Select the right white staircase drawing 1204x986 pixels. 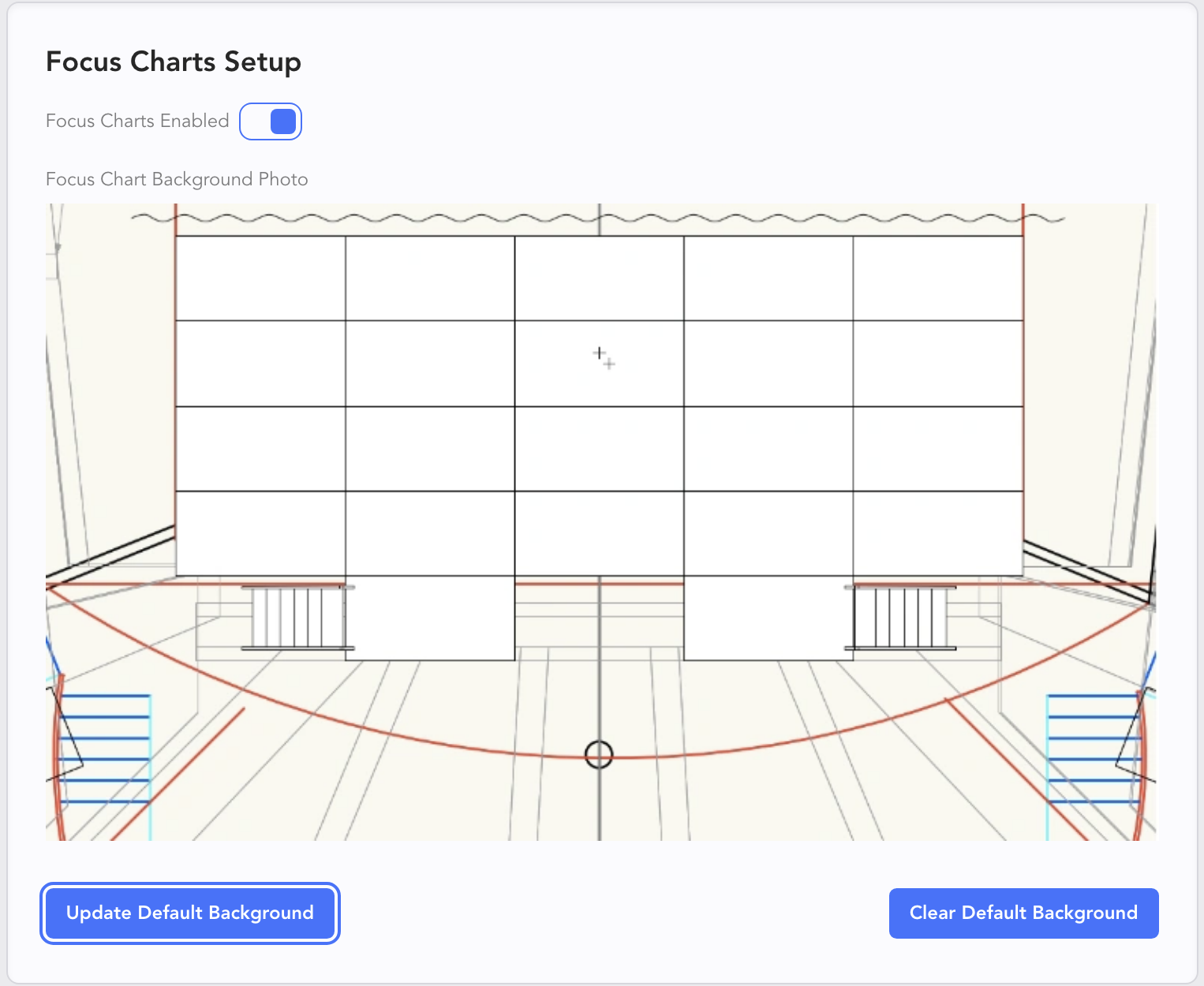click(901, 618)
